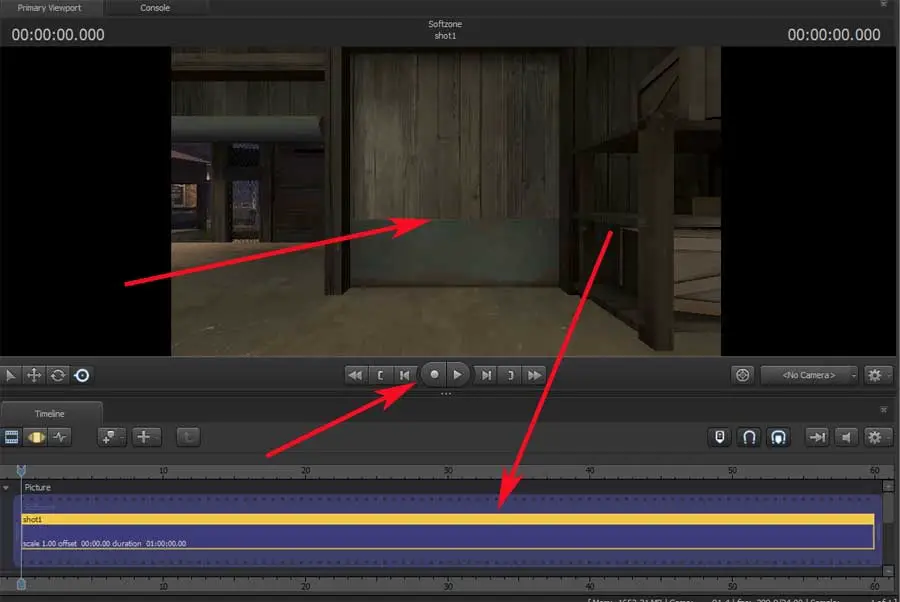Screen dimensions: 900x602
Task: Open viewport settings gear
Action: click(x=874, y=375)
